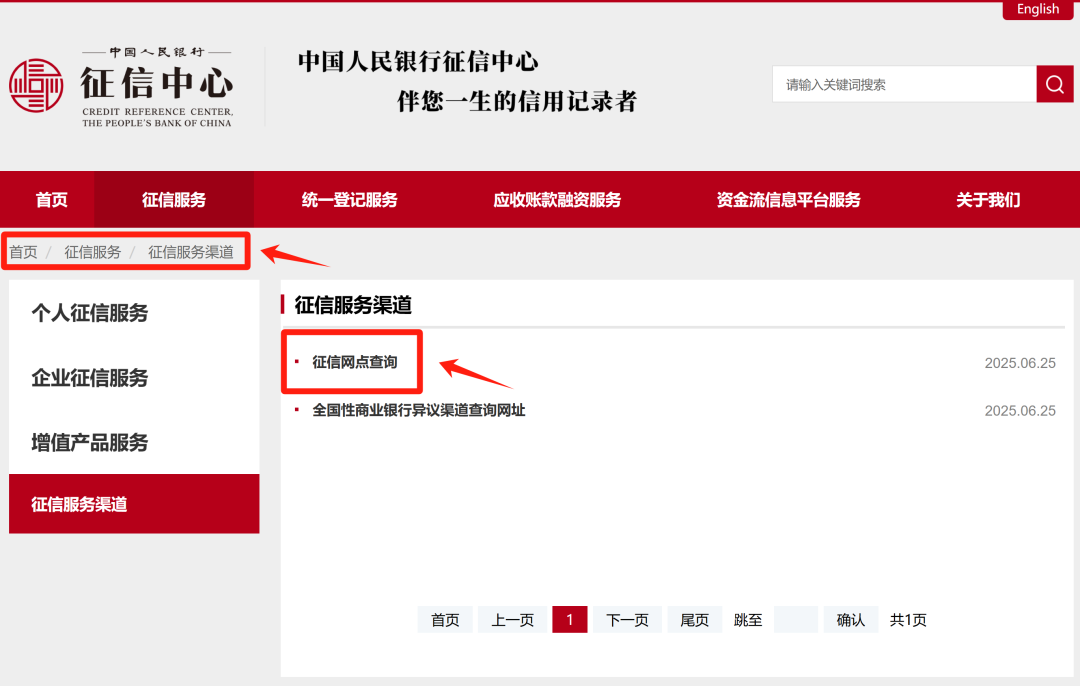This screenshot has height=686, width=1080.
Task: Click the page jump input box
Action: point(795,619)
